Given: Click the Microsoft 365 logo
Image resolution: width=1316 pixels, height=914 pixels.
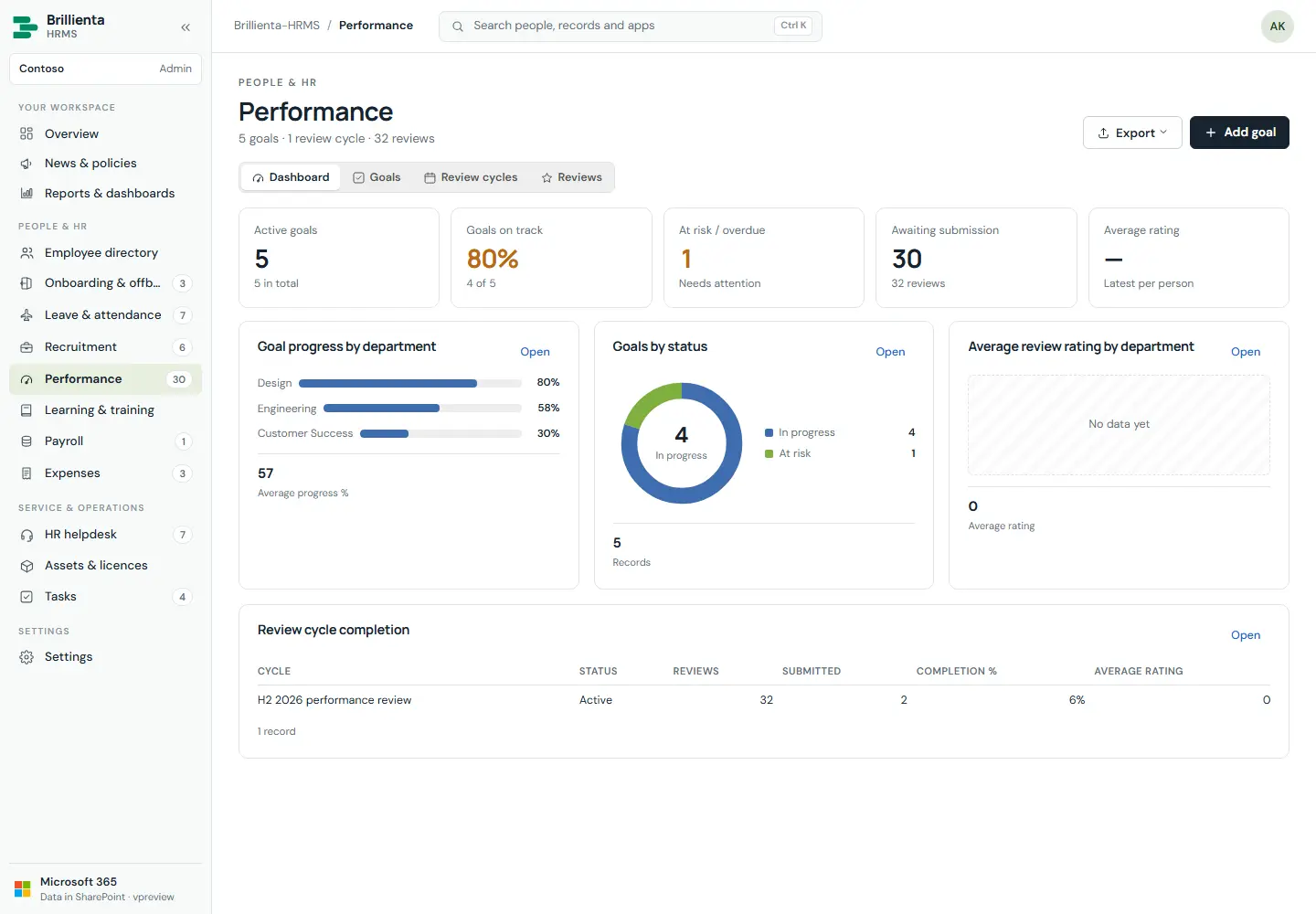Looking at the screenshot, I should (23, 888).
